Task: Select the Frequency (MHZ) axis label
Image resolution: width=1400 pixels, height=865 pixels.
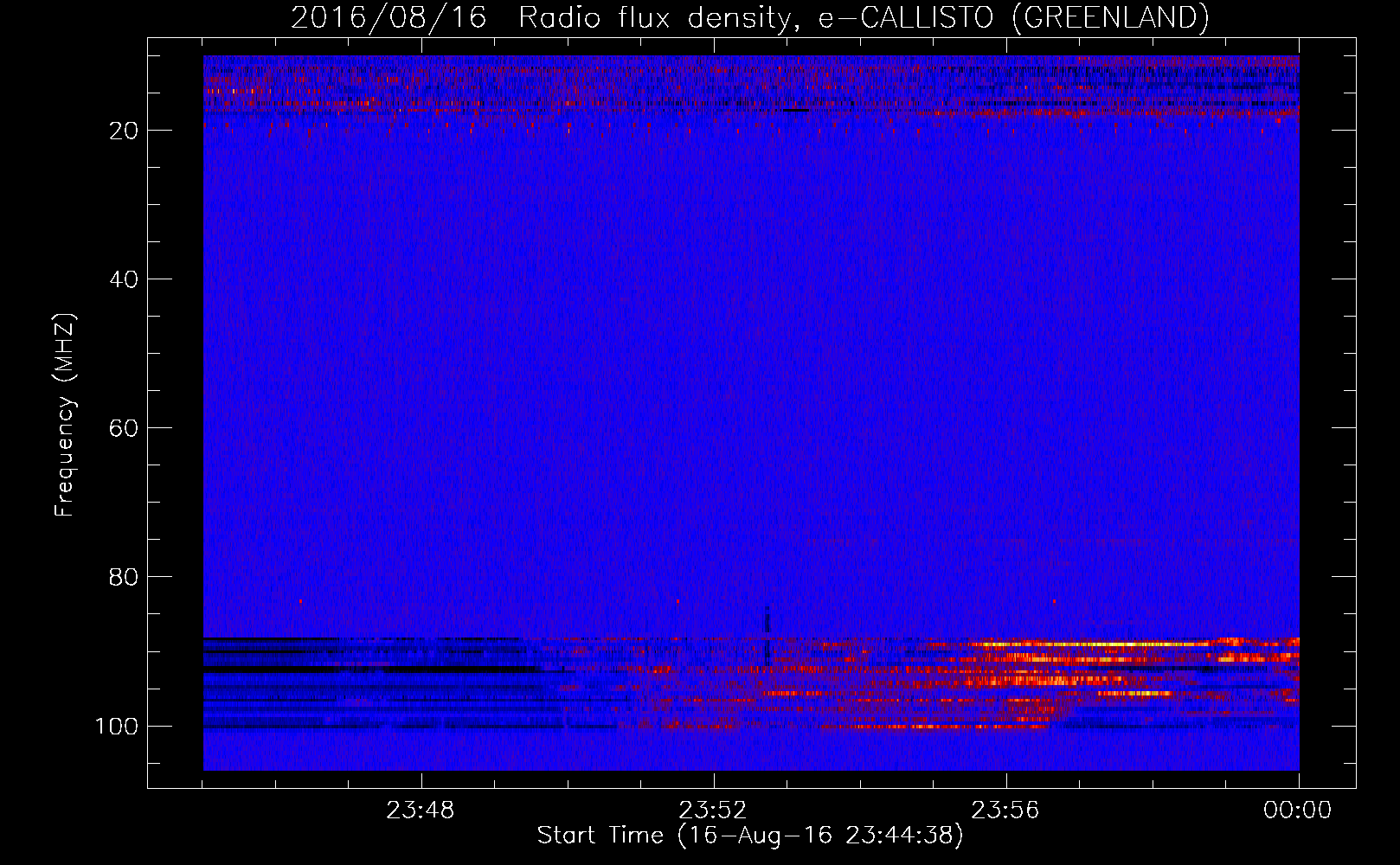Action: (65, 415)
